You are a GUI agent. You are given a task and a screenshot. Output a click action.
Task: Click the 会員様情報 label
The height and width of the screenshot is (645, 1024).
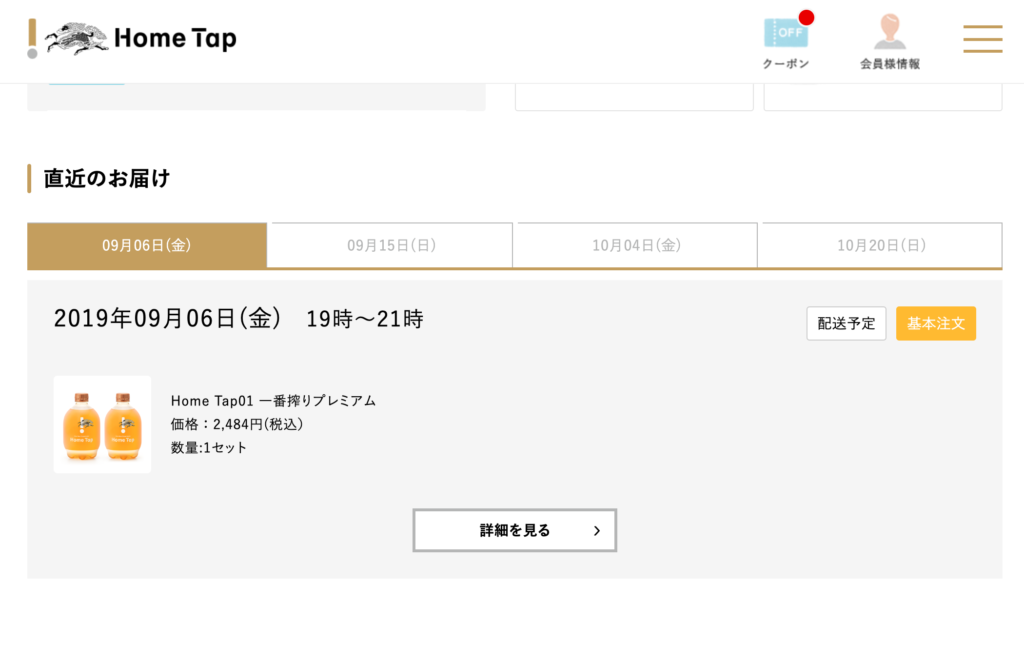pyautogui.click(x=889, y=64)
